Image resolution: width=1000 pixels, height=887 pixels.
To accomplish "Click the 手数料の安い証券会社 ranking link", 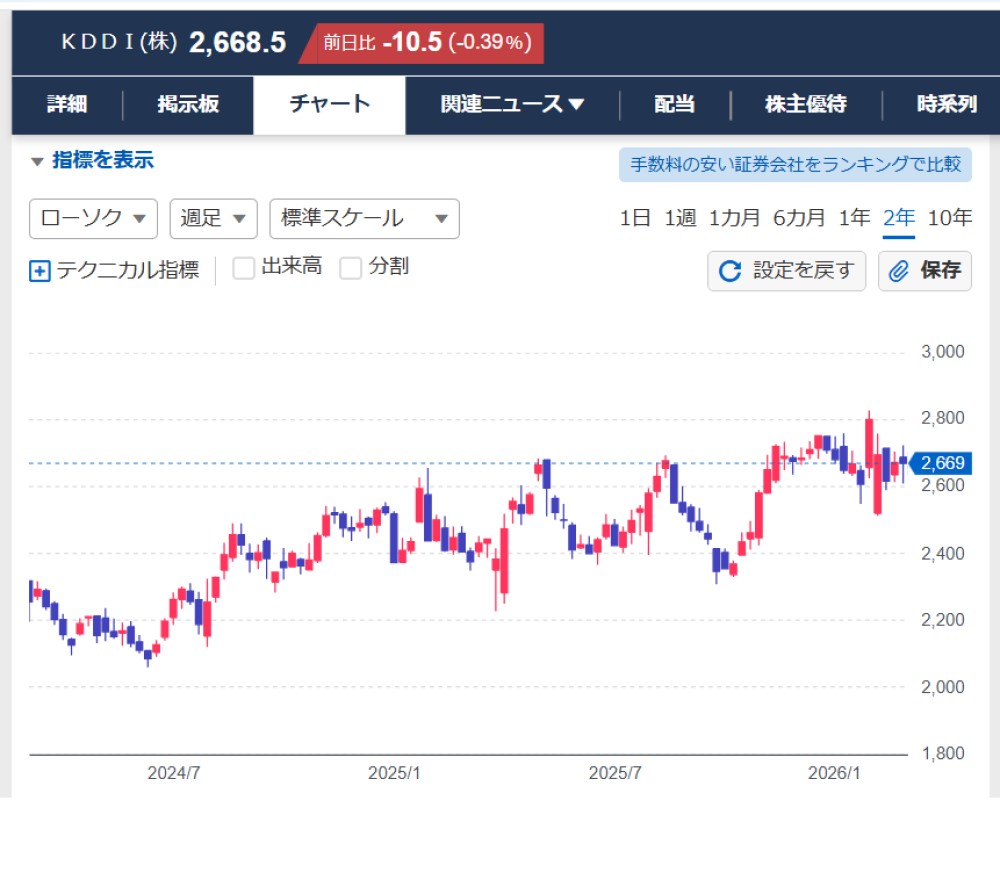I will pos(795,164).
